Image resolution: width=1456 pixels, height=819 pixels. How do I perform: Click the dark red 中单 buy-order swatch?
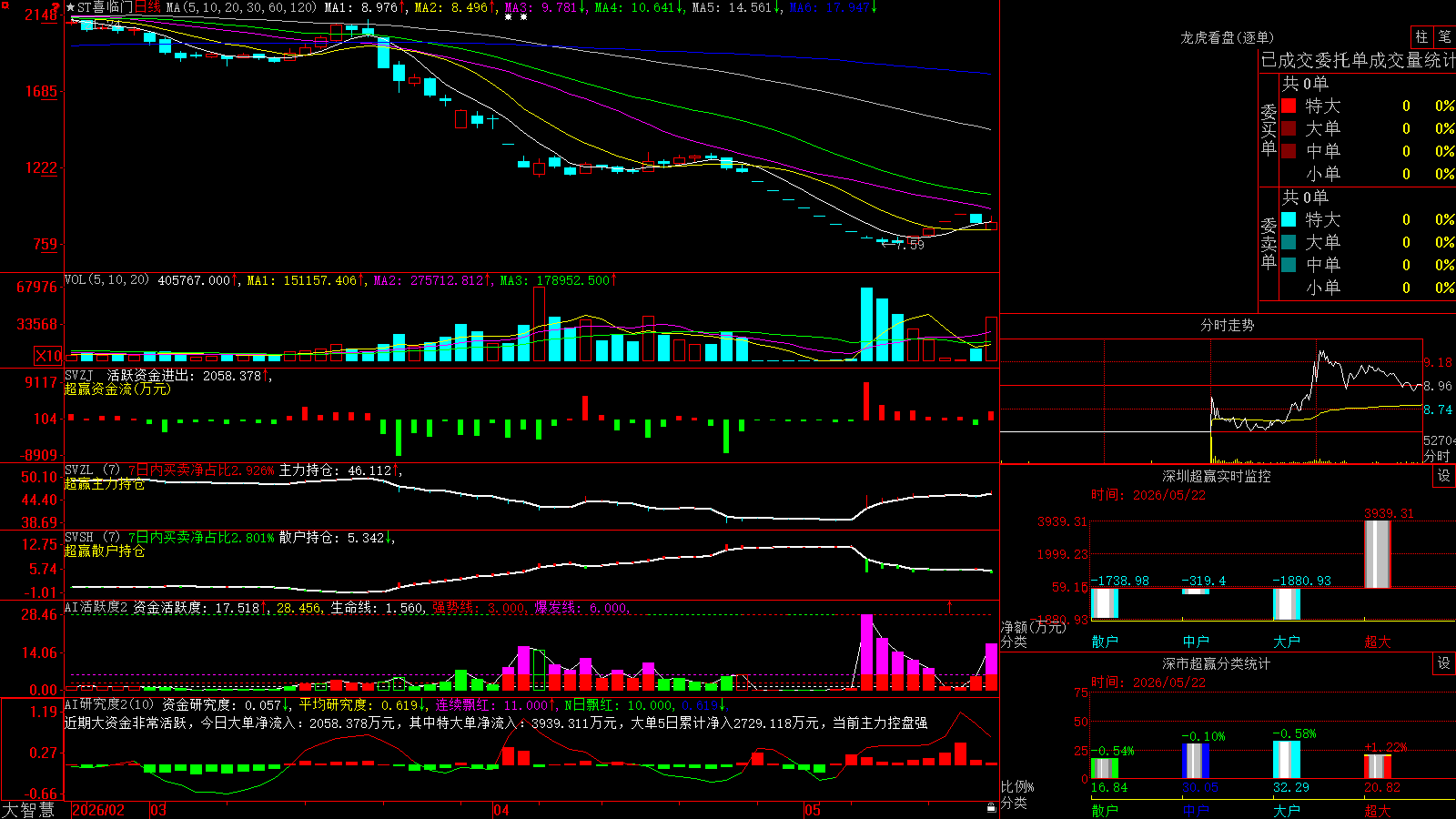point(1289,151)
